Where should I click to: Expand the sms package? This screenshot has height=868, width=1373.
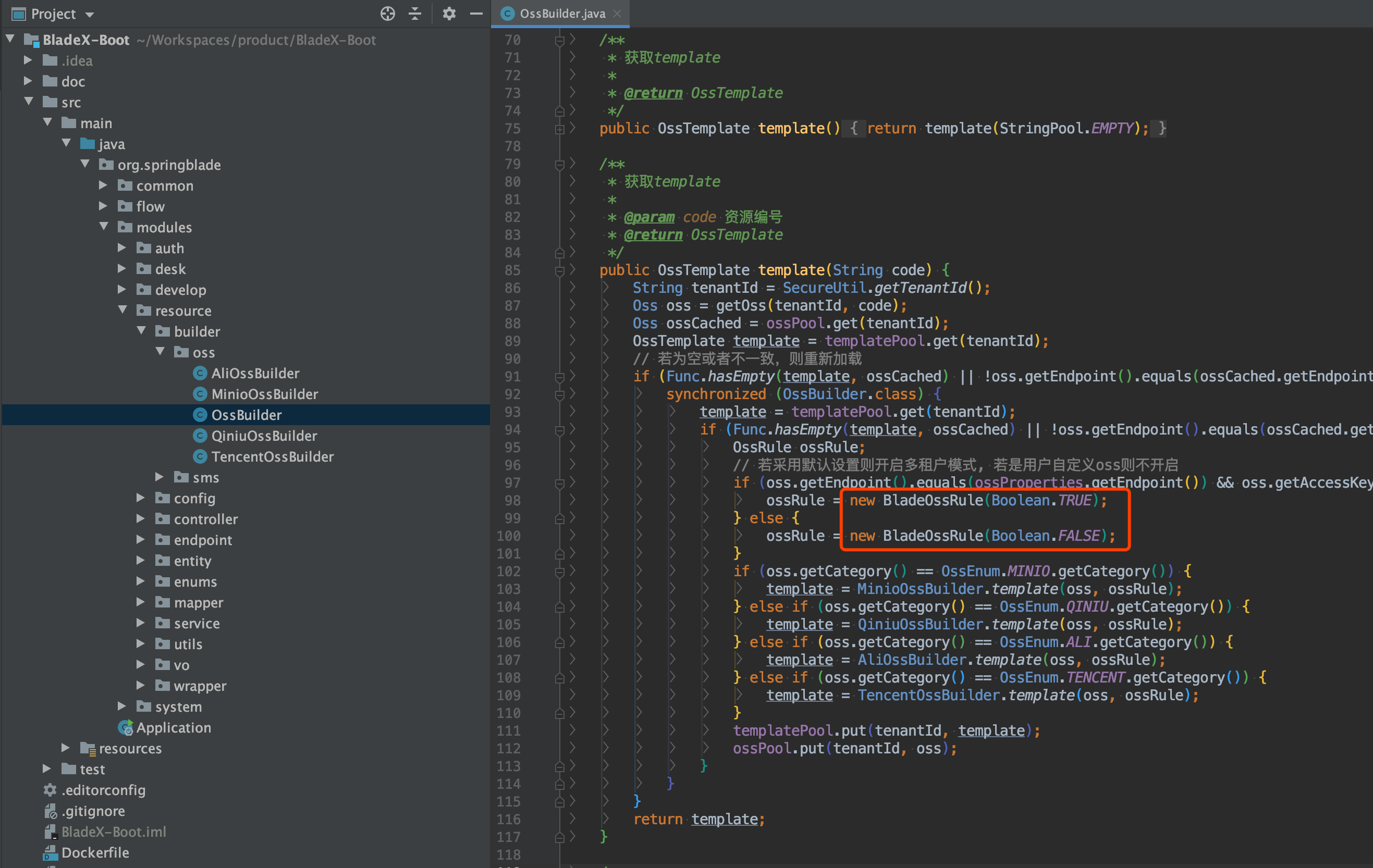coord(160,477)
